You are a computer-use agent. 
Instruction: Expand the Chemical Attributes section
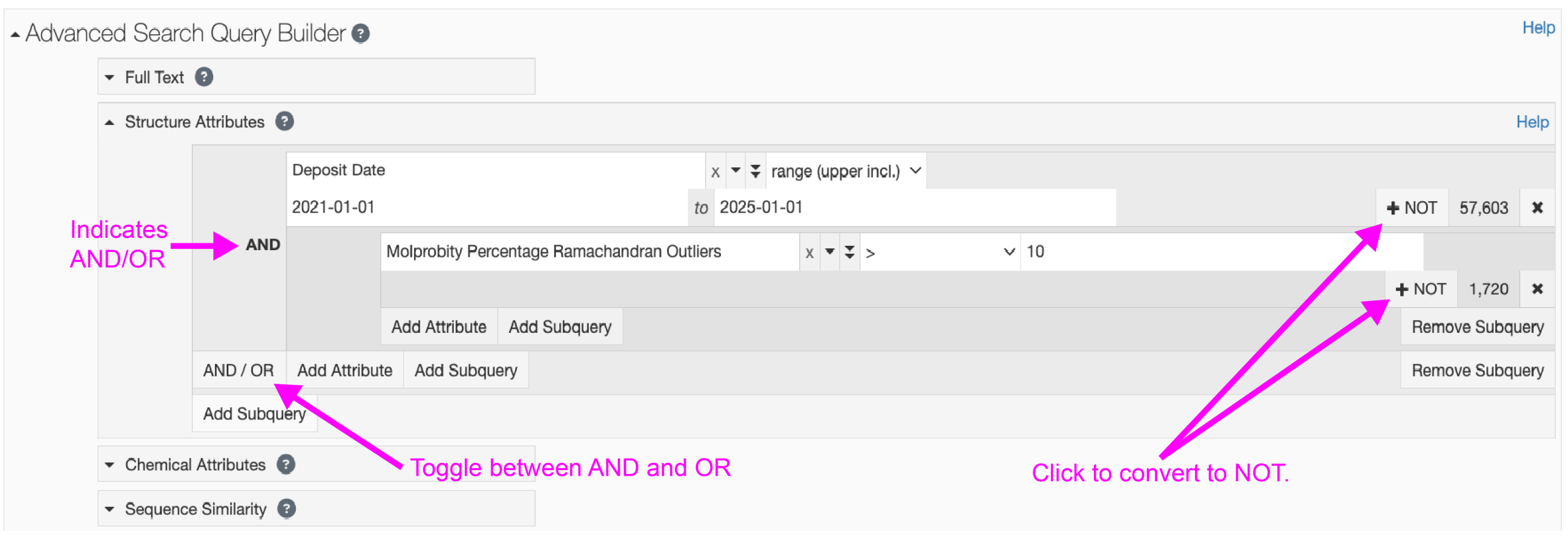pos(110,465)
